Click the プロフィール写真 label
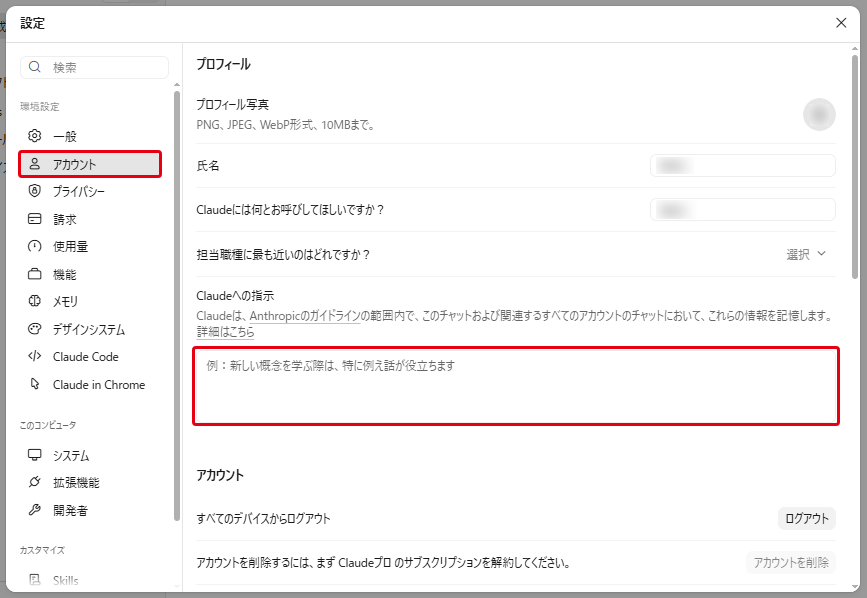The height and width of the screenshot is (598, 867). coord(232,104)
